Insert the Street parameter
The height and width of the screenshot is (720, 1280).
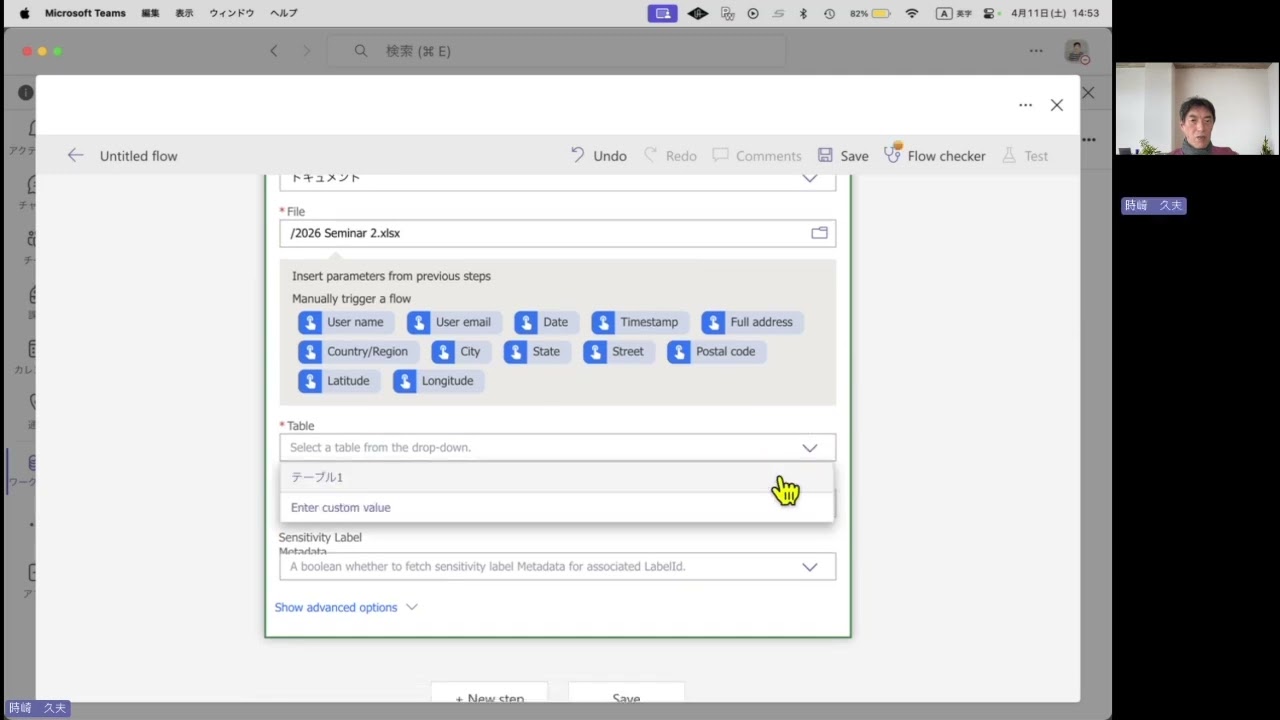pos(619,352)
